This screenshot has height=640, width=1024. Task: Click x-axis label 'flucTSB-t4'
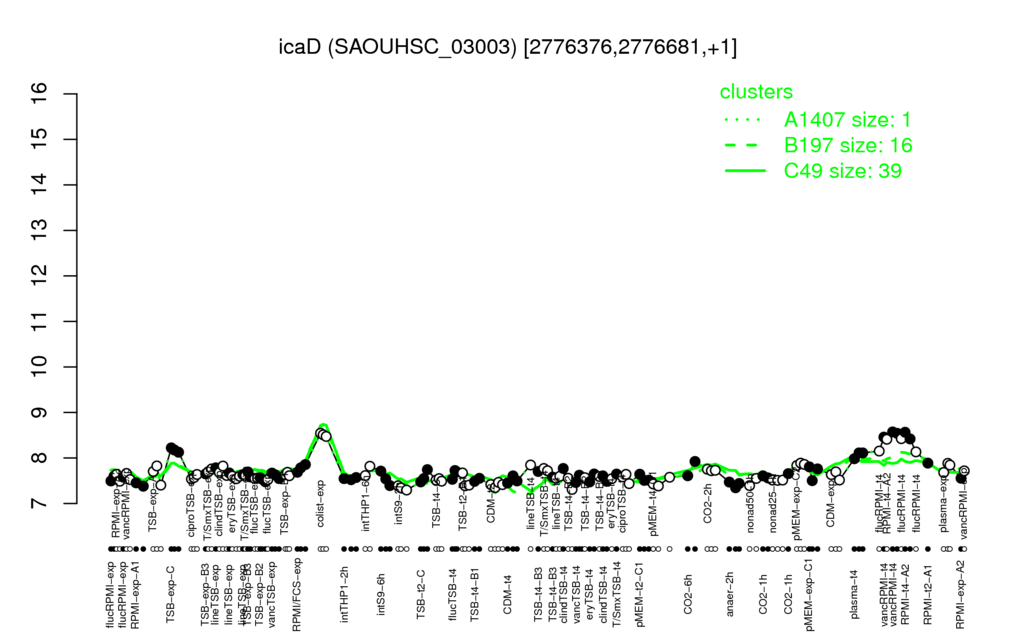[453, 594]
